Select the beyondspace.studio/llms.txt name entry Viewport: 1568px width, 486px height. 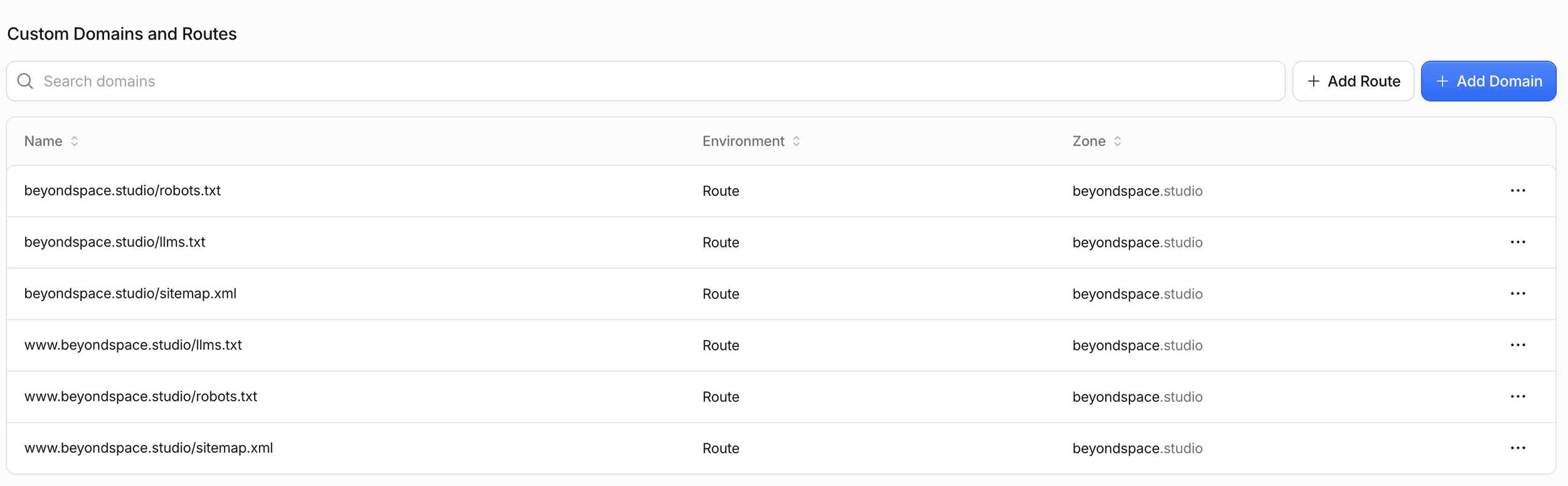point(115,242)
